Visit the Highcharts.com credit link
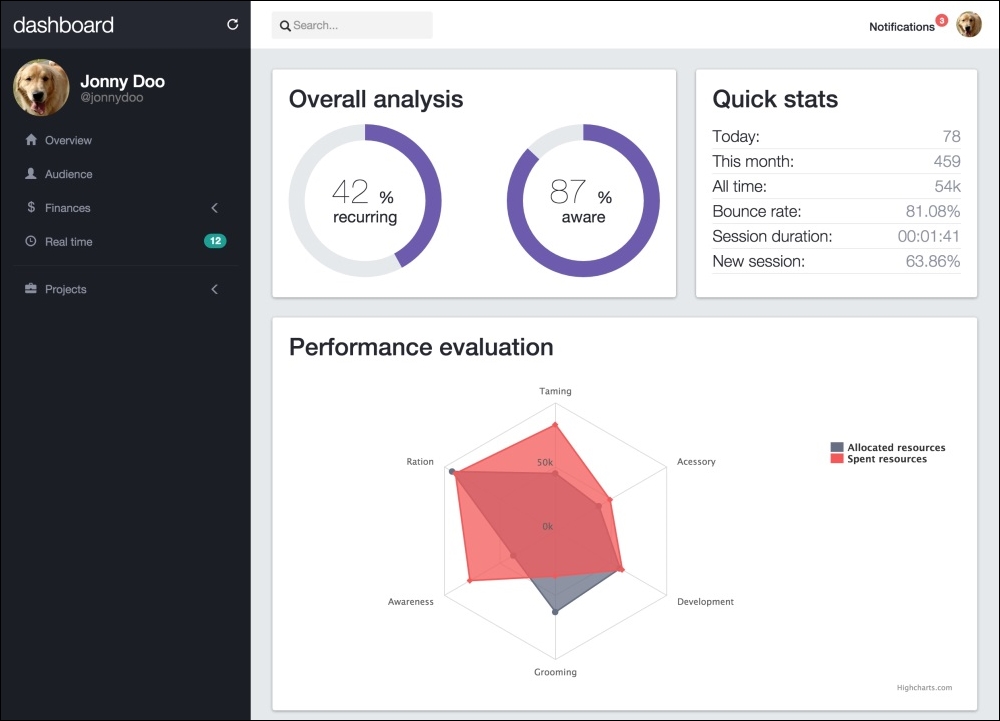This screenshot has width=1000, height=721. click(924, 687)
